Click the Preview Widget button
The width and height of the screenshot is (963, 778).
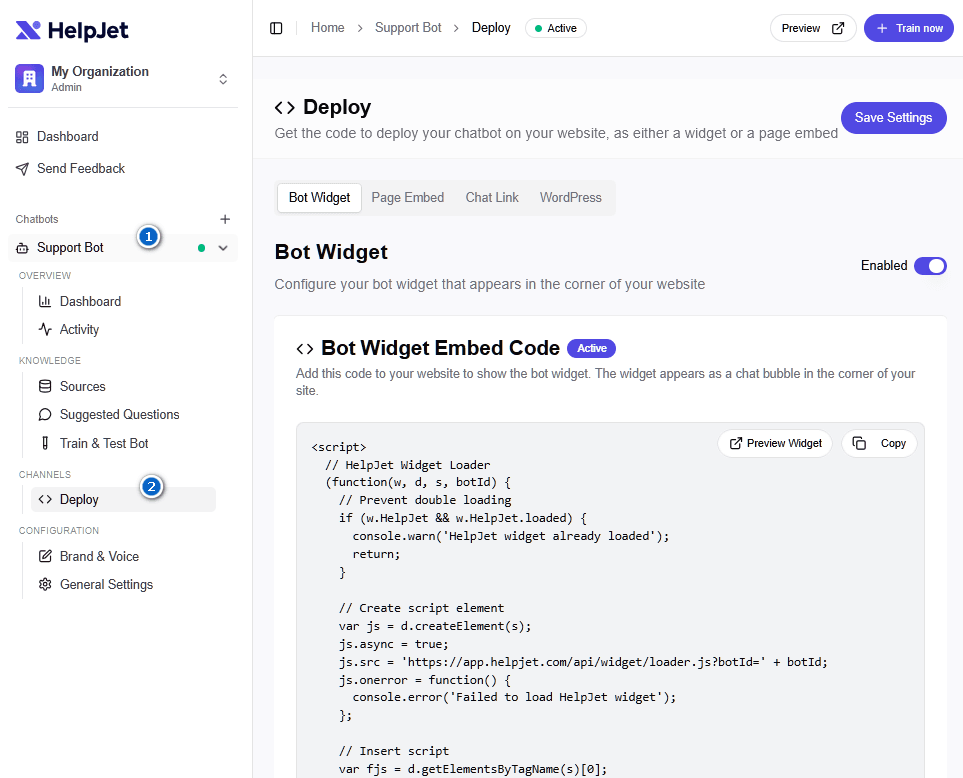pos(774,443)
